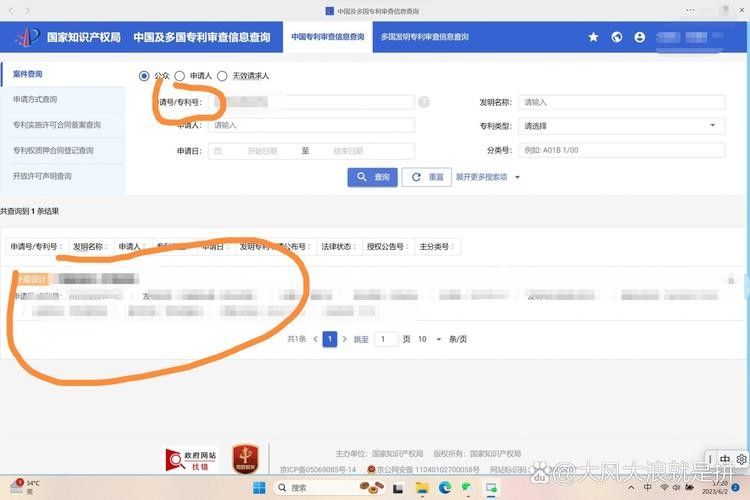
Task: Switch to 中国专利审查信息查询 tab
Action: (328, 37)
